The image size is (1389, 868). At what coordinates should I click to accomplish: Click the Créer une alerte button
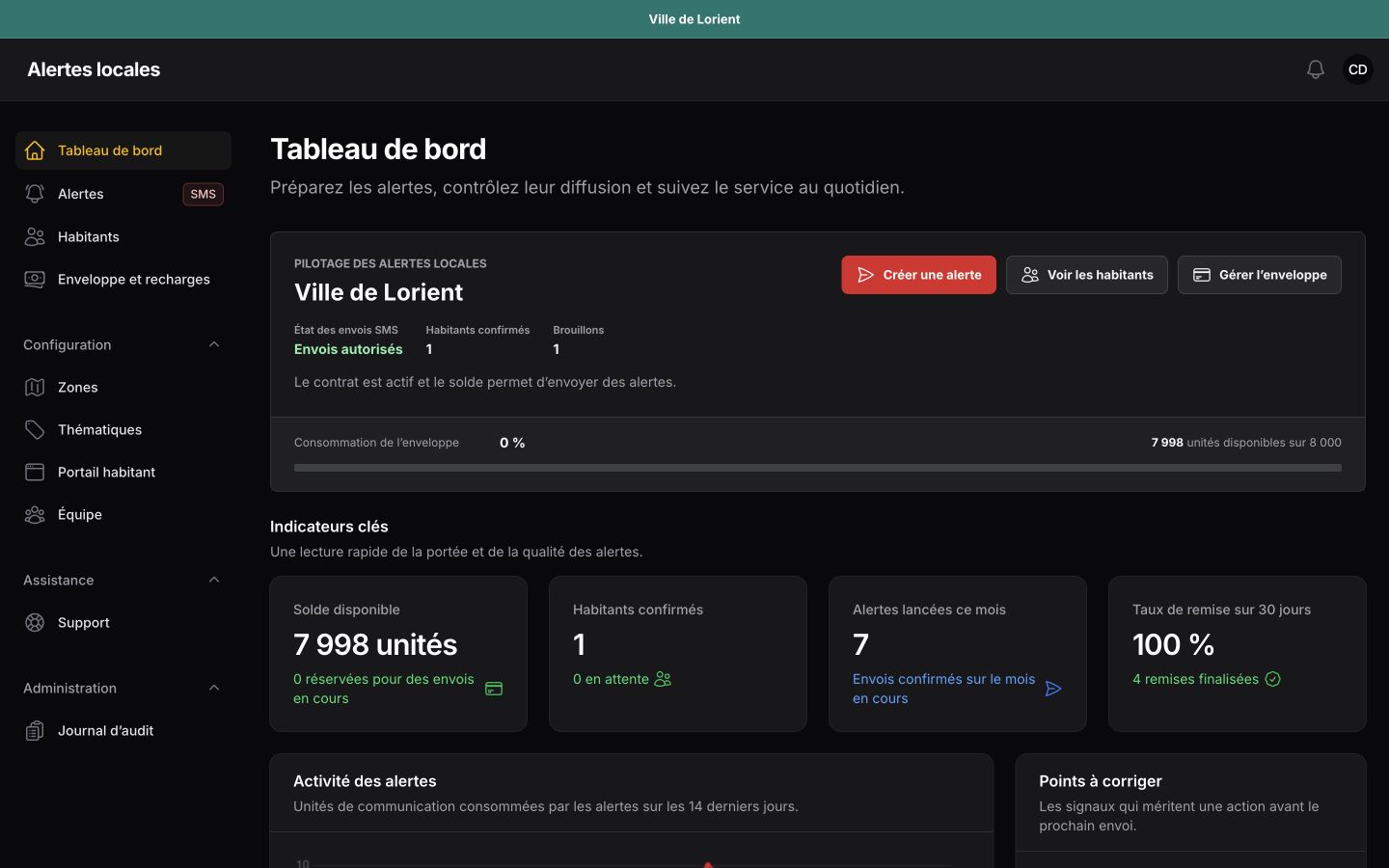coord(918,275)
